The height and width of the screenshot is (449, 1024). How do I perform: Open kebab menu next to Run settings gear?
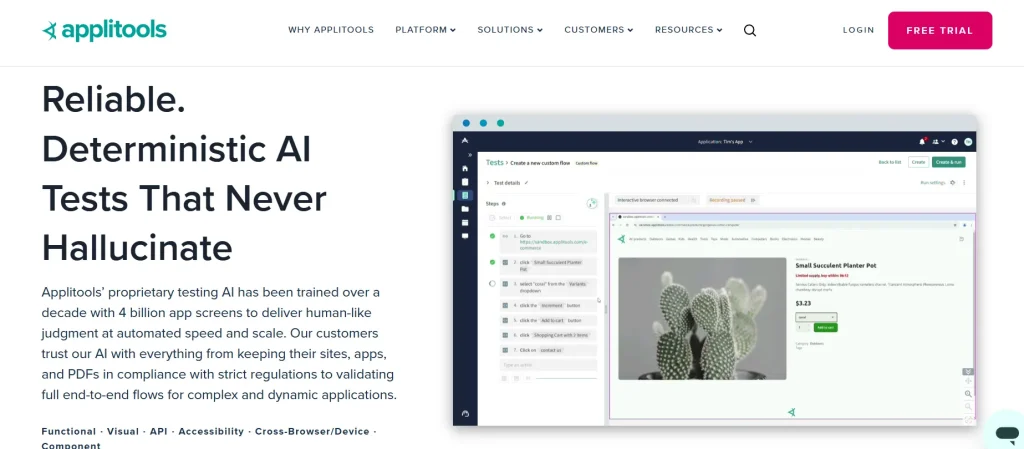(x=964, y=183)
